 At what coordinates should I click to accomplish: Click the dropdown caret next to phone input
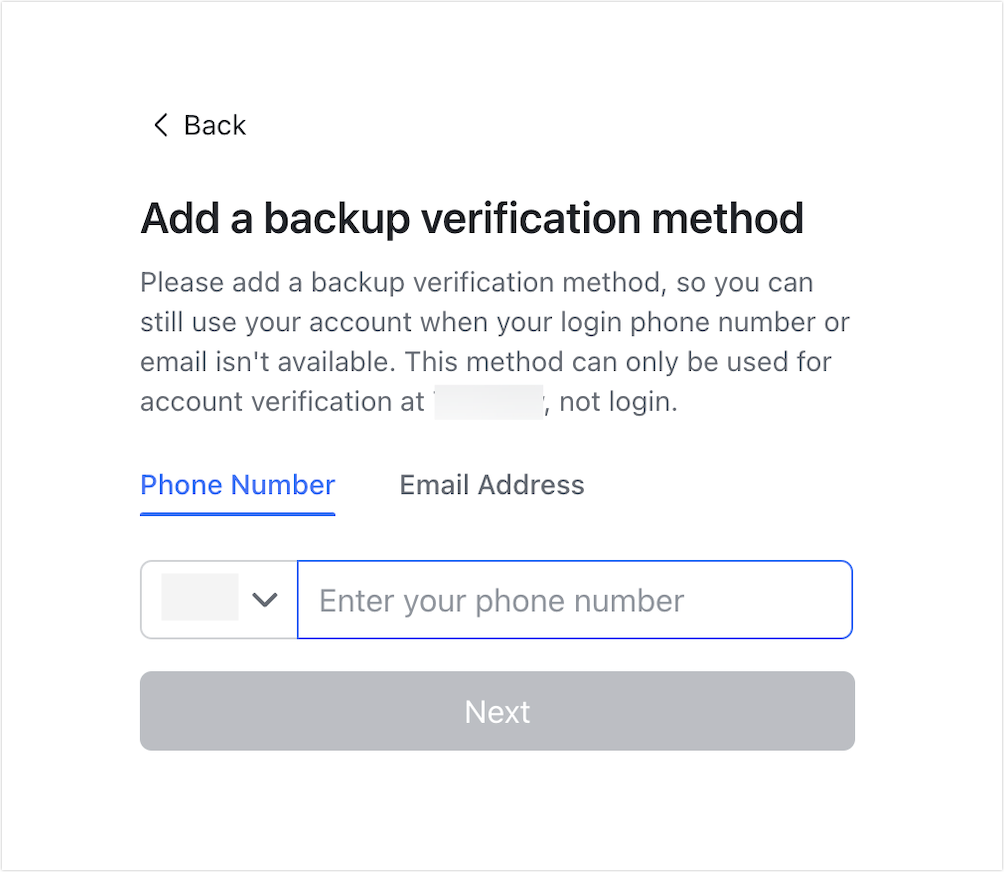265,600
